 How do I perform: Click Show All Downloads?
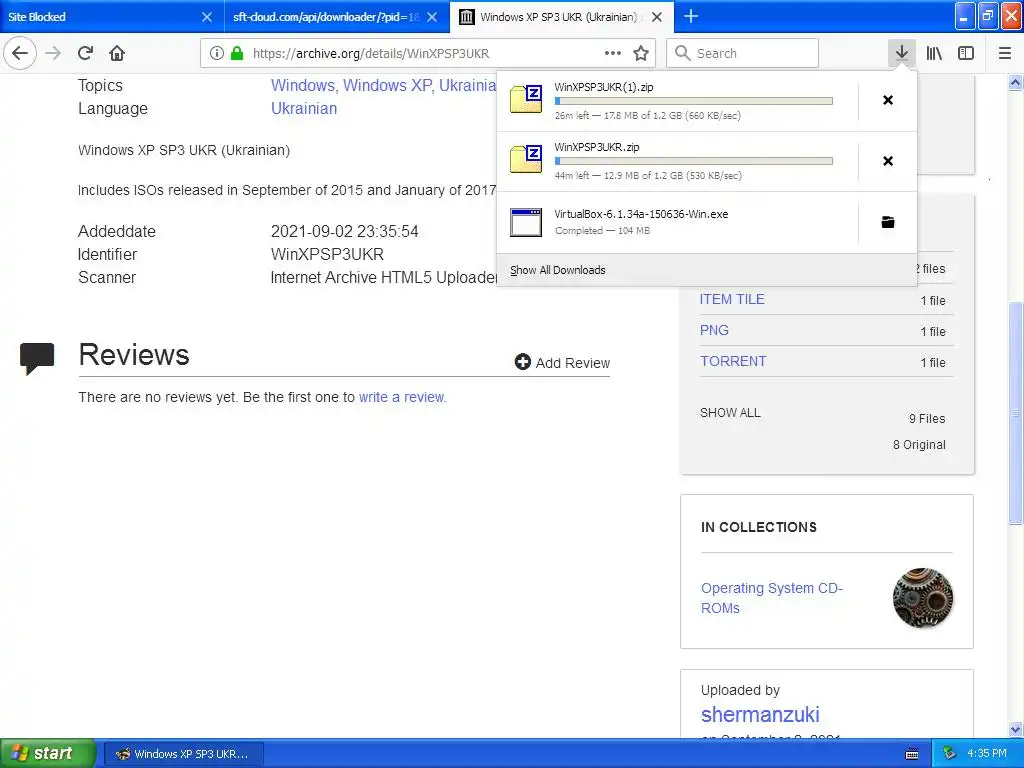[x=558, y=270]
